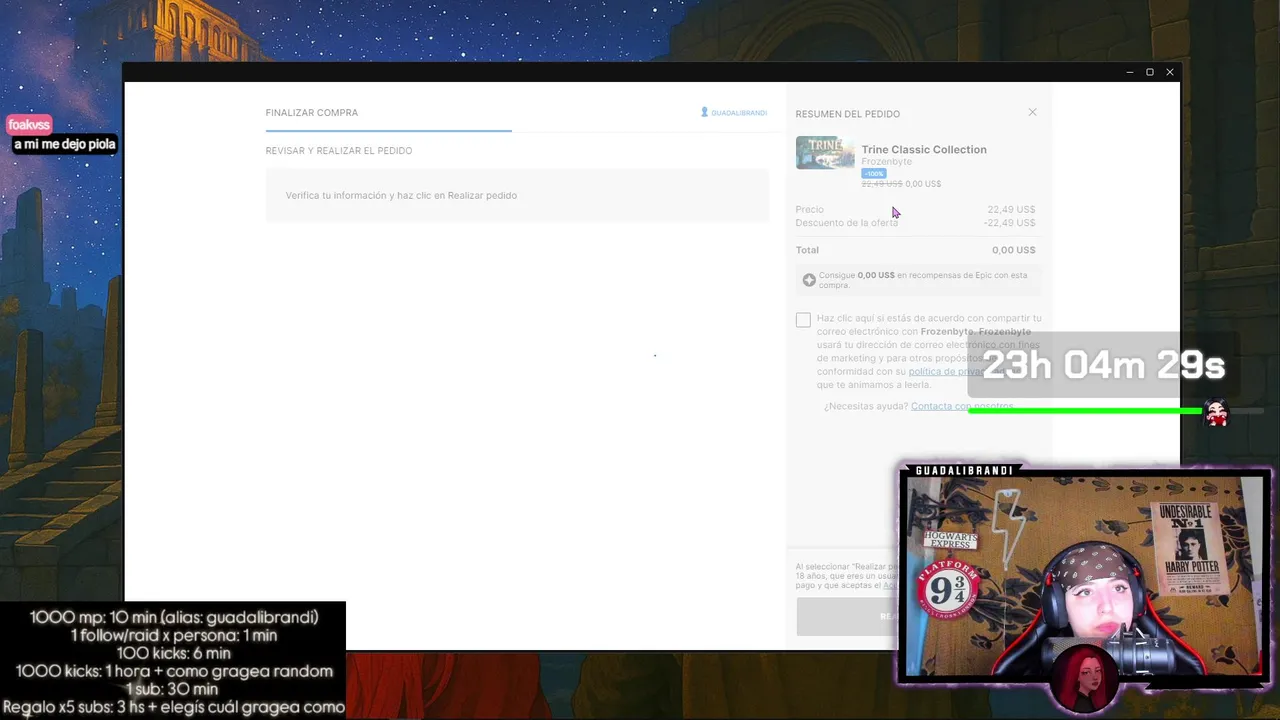Viewport: 1280px width, 720px height.
Task: Click the REVISAR Y REALIZAR EL PEDIDO heading
Action: click(x=339, y=151)
